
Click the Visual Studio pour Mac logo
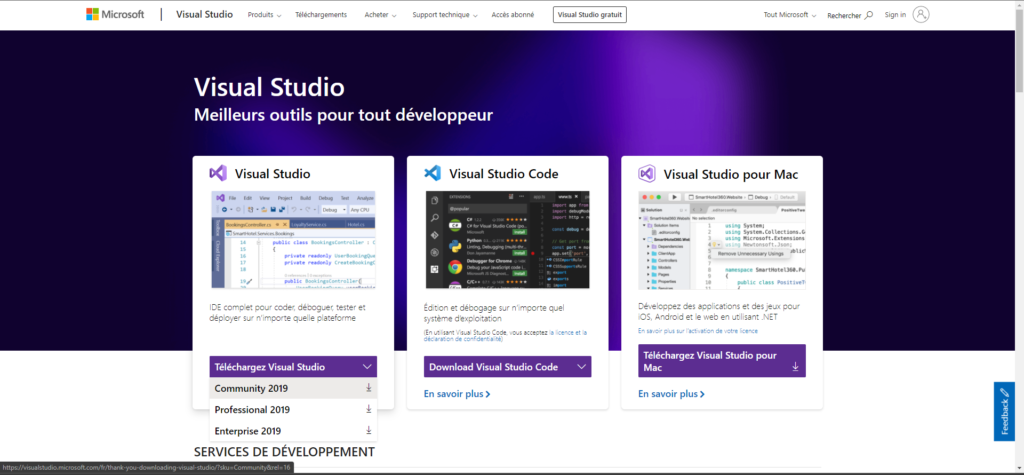point(647,174)
